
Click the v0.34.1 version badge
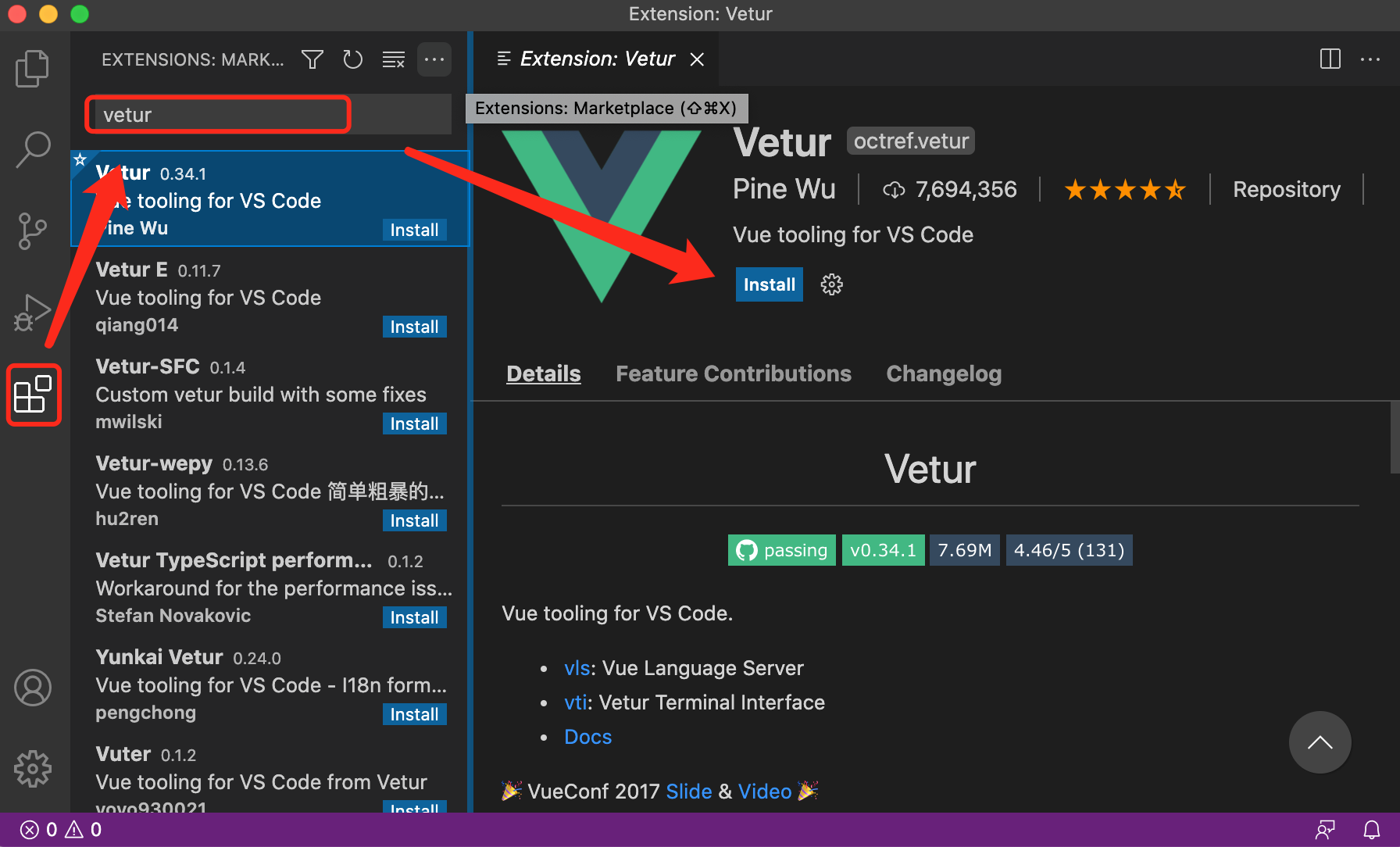point(883,550)
